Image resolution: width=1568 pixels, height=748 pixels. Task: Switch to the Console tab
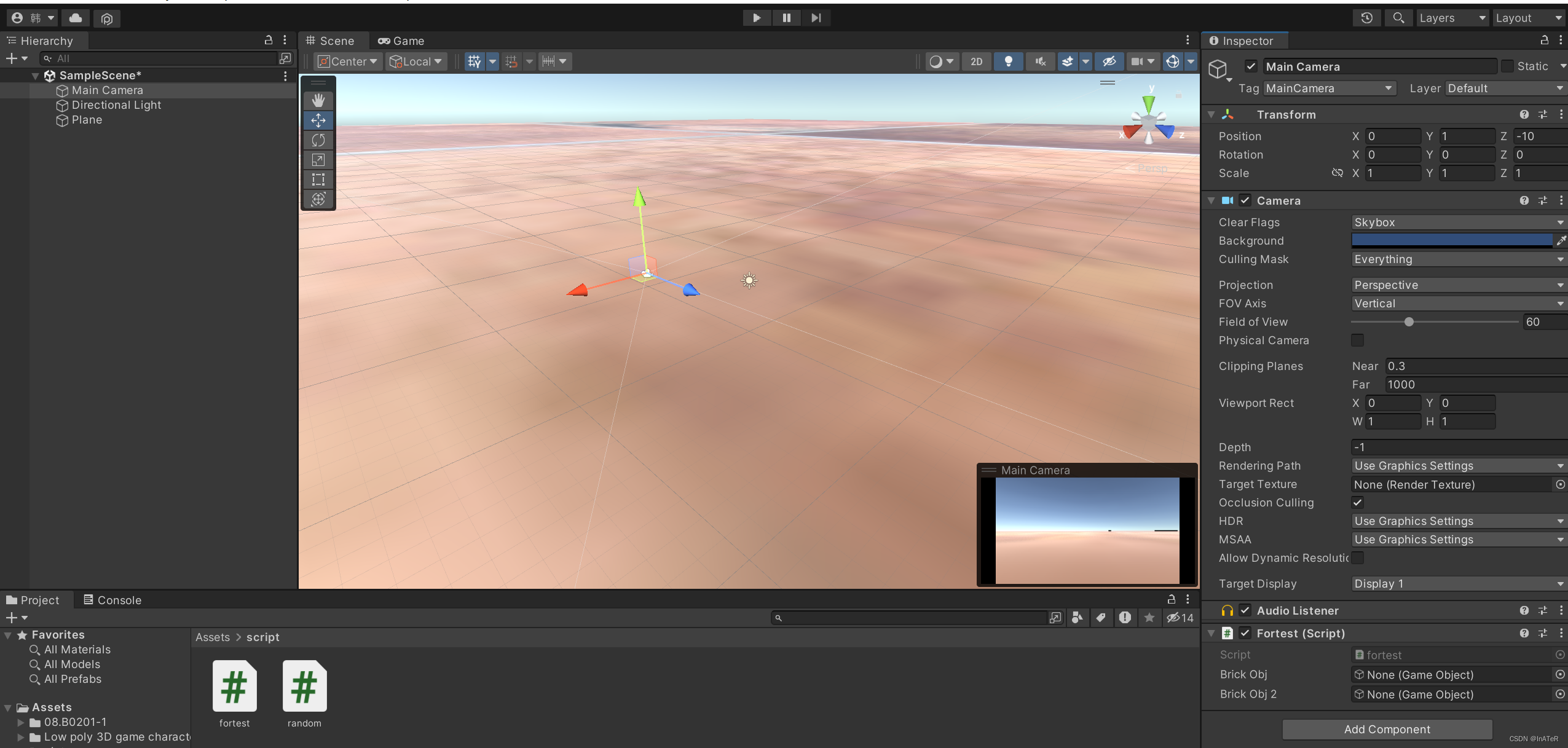point(112,599)
